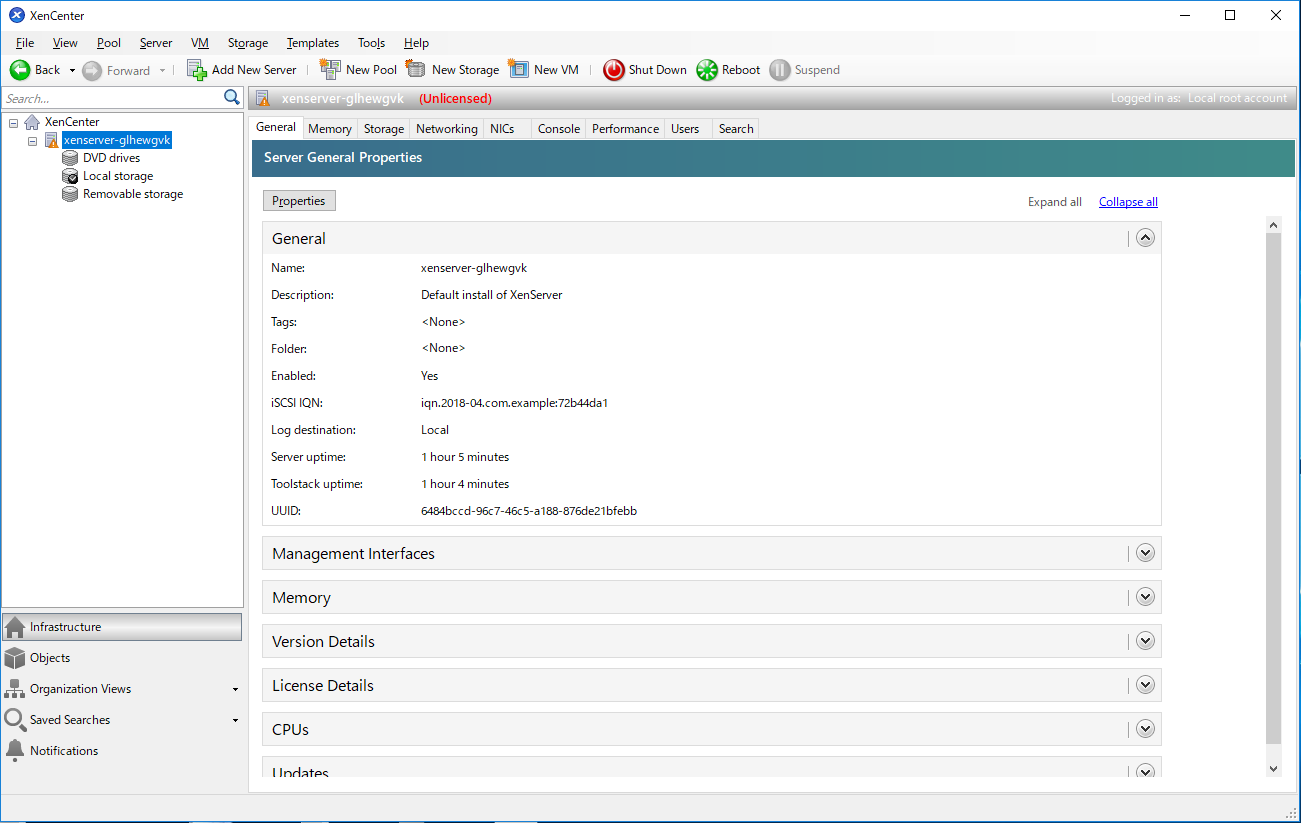
Task: Click the Add New Server toolbar icon
Action: [x=196, y=69]
